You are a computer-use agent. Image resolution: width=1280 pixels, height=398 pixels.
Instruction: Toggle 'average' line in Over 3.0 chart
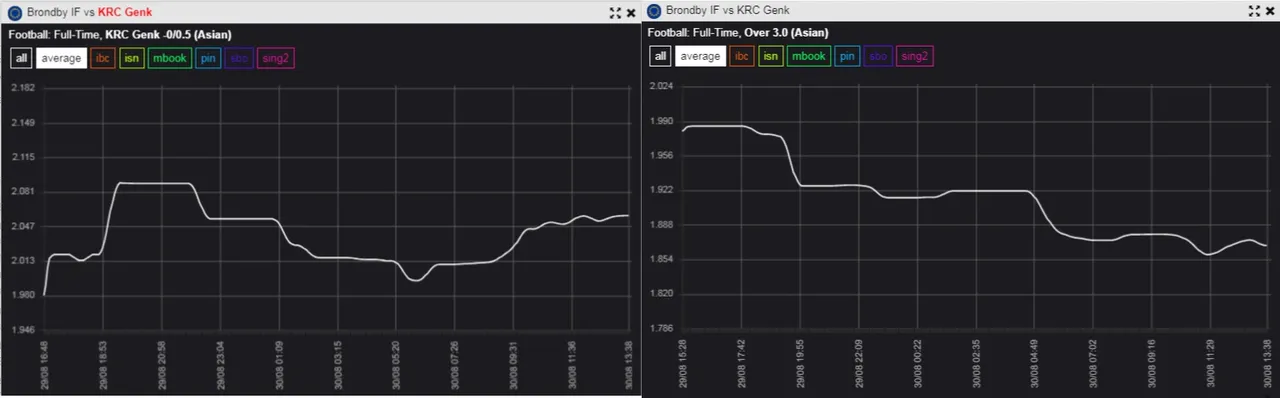700,56
